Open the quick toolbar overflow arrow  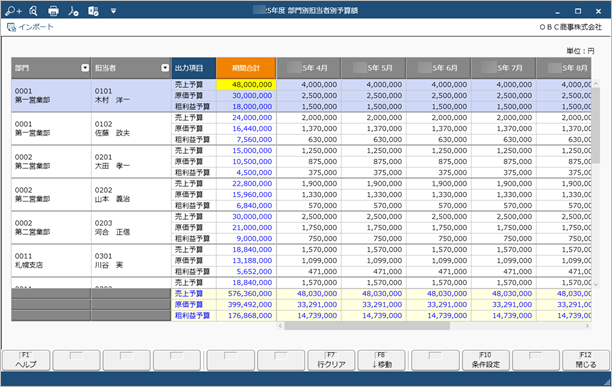[113, 11]
